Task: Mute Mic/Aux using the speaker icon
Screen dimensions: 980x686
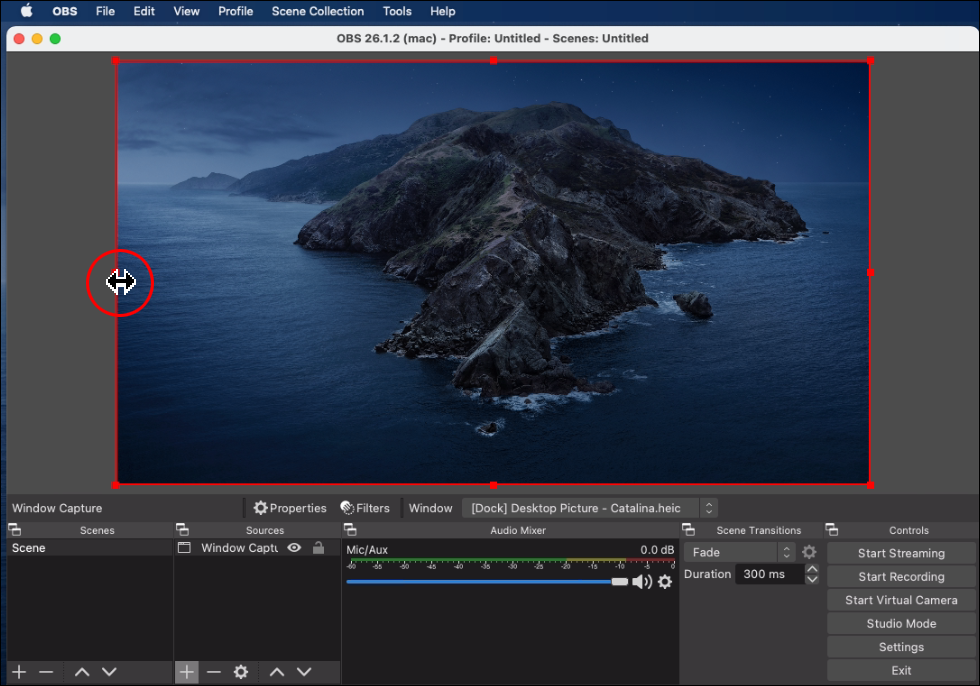Action: click(642, 581)
